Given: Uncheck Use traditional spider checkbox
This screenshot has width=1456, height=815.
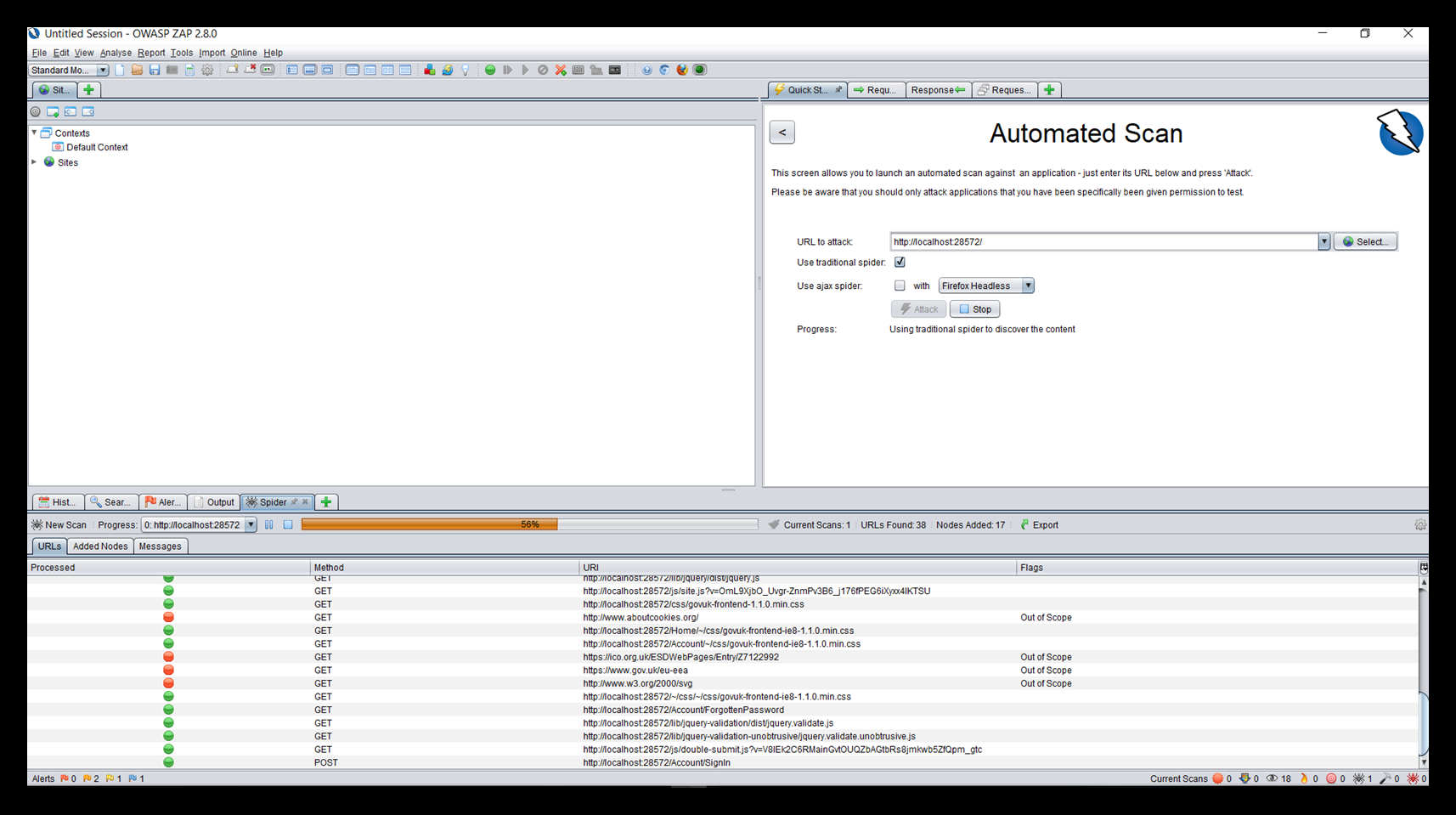Looking at the screenshot, I should 900,262.
